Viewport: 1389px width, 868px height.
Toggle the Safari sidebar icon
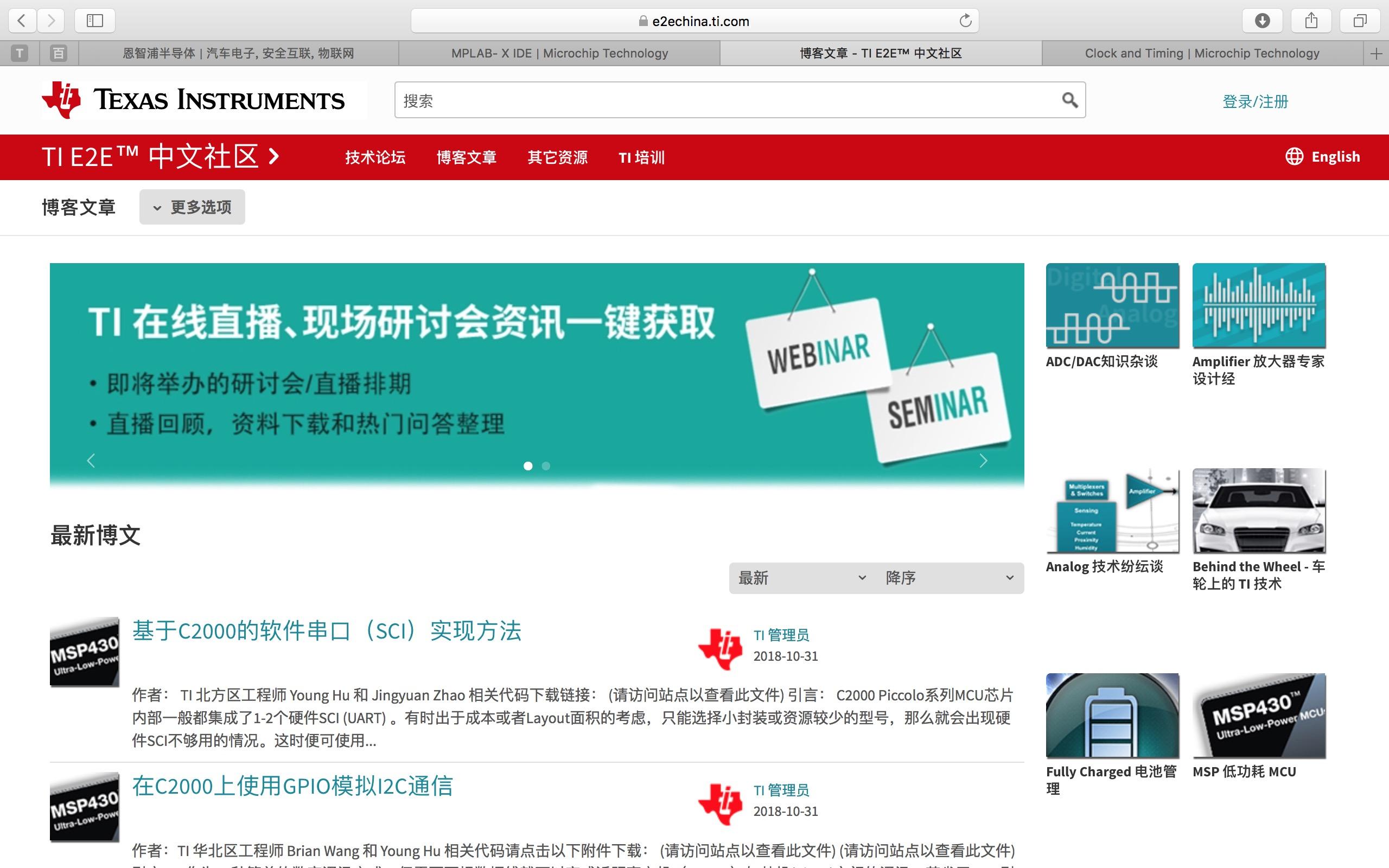coord(95,21)
